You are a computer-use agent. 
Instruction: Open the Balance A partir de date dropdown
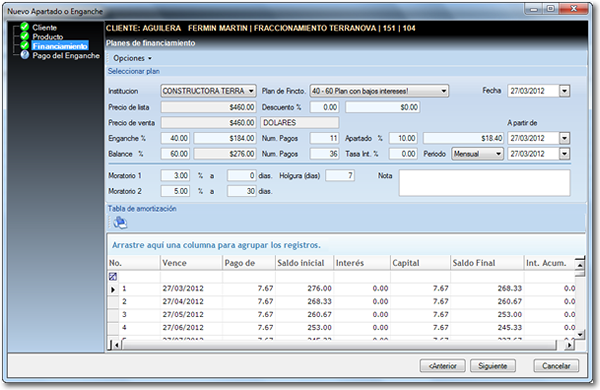[564, 154]
